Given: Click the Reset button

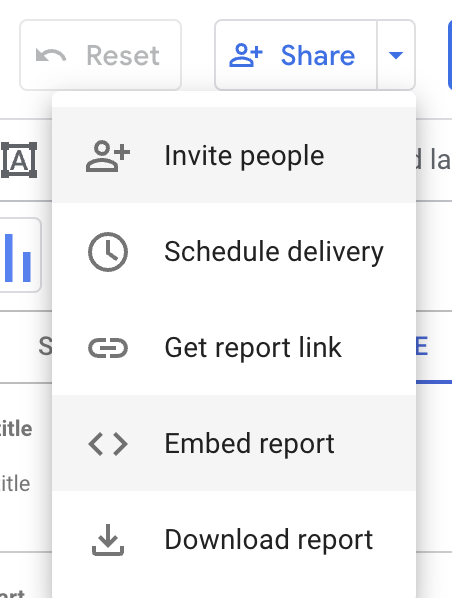Looking at the screenshot, I should pos(100,55).
